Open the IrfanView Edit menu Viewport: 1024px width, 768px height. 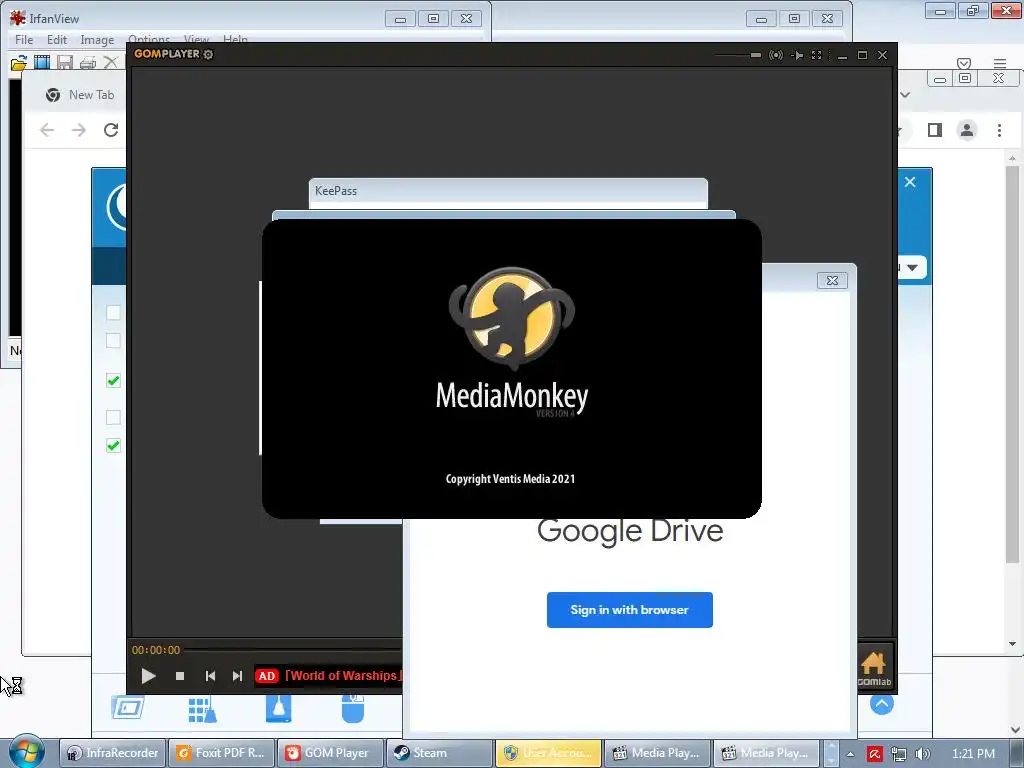57,40
